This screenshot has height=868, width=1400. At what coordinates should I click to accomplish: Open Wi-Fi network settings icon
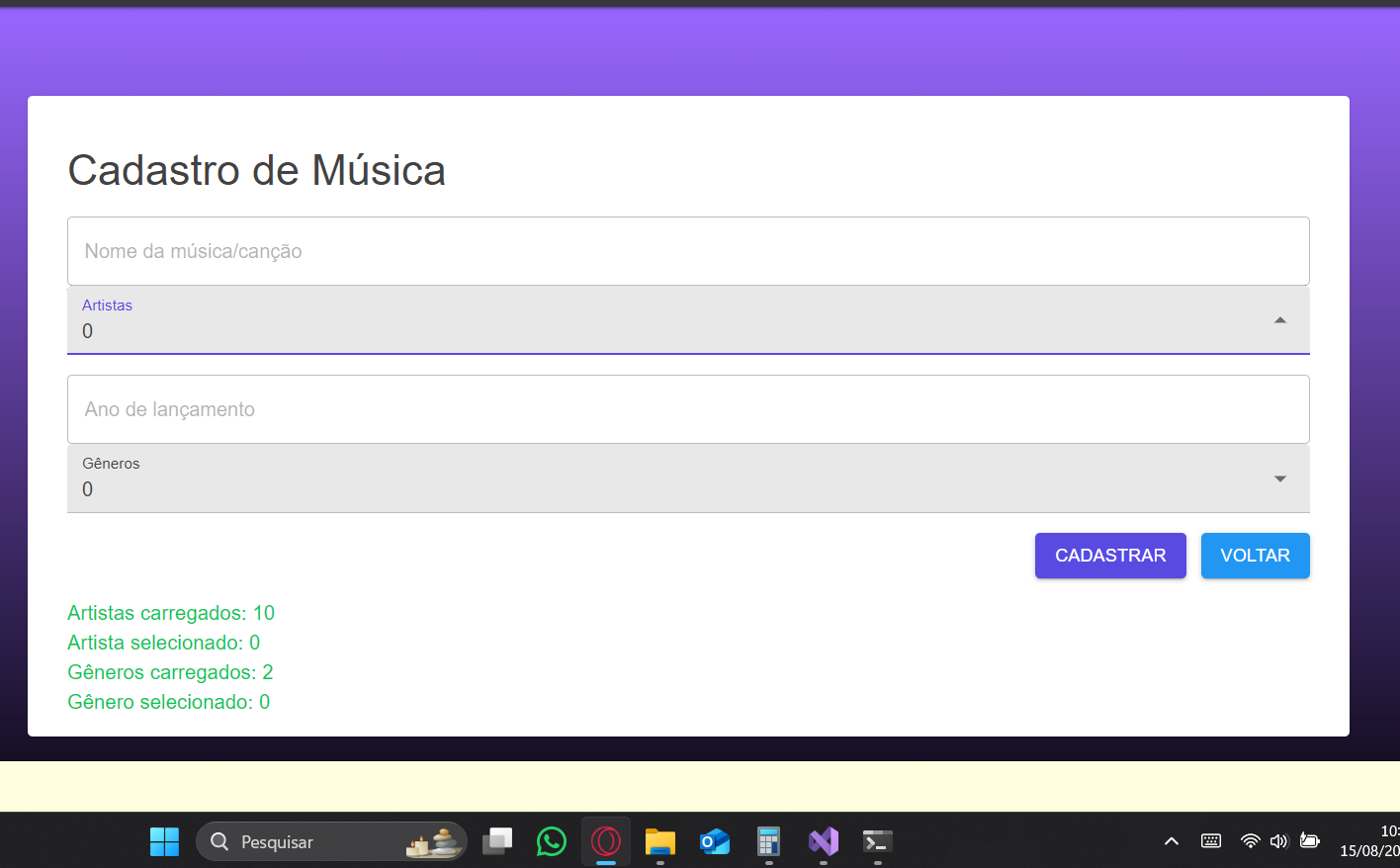1251,841
